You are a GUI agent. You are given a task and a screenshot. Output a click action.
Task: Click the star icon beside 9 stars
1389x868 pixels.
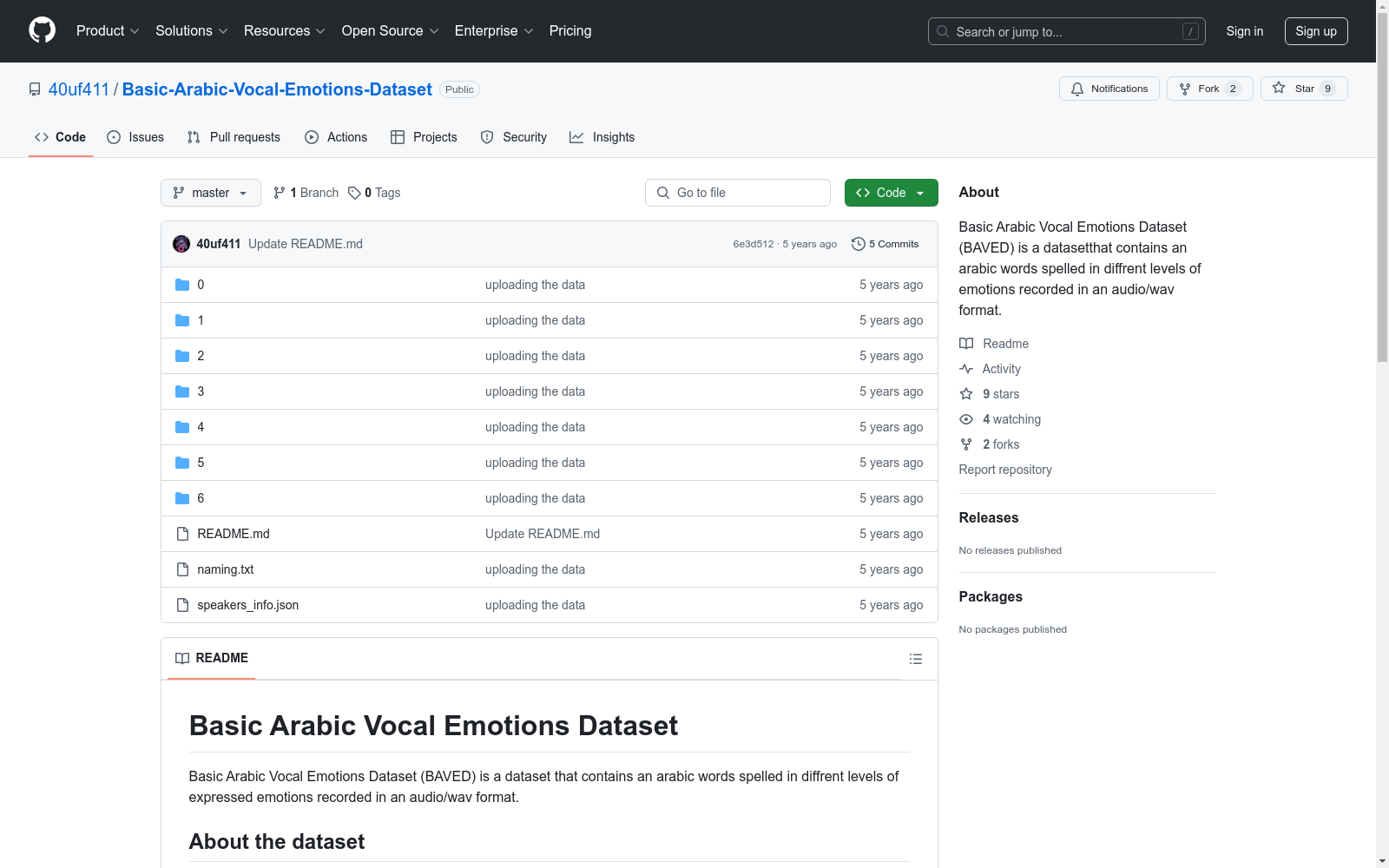click(966, 394)
